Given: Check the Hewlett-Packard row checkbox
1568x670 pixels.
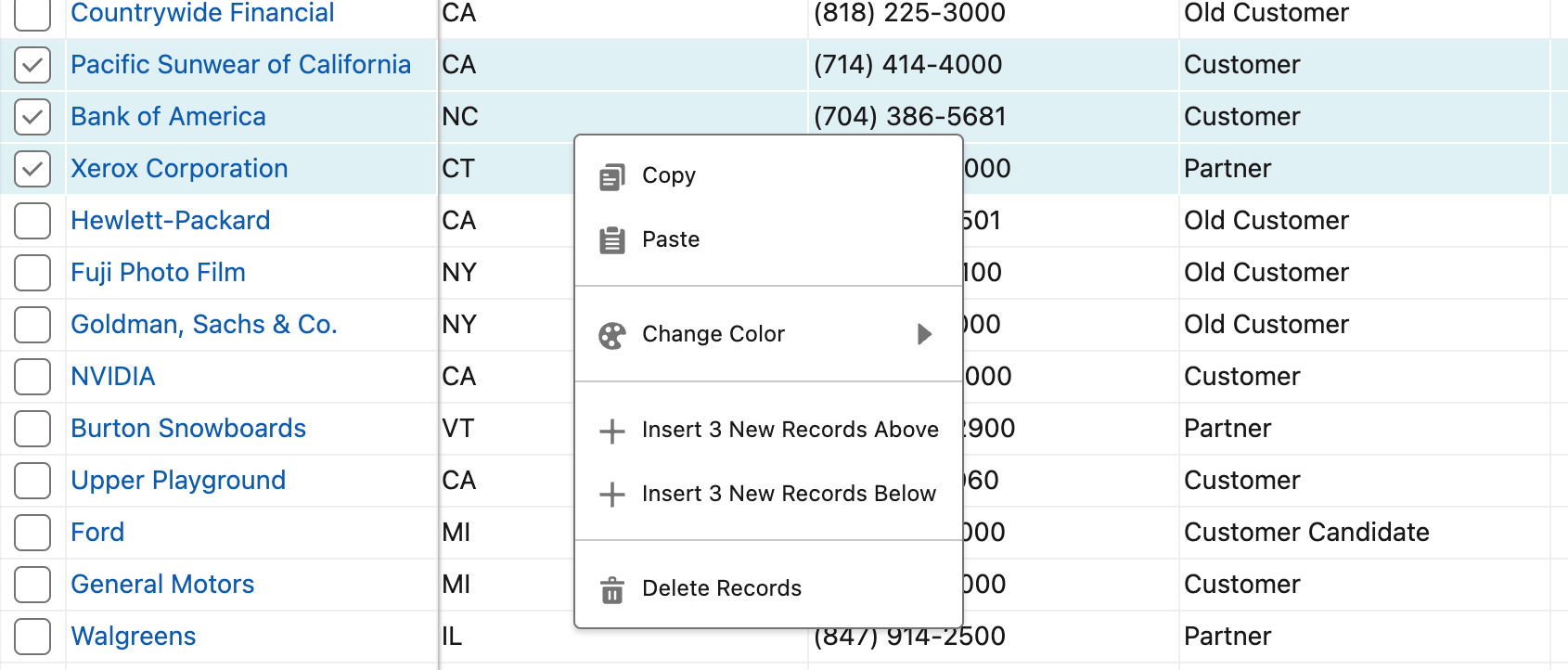Looking at the screenshot, I should pyautogui.click(x=32, y=221).
